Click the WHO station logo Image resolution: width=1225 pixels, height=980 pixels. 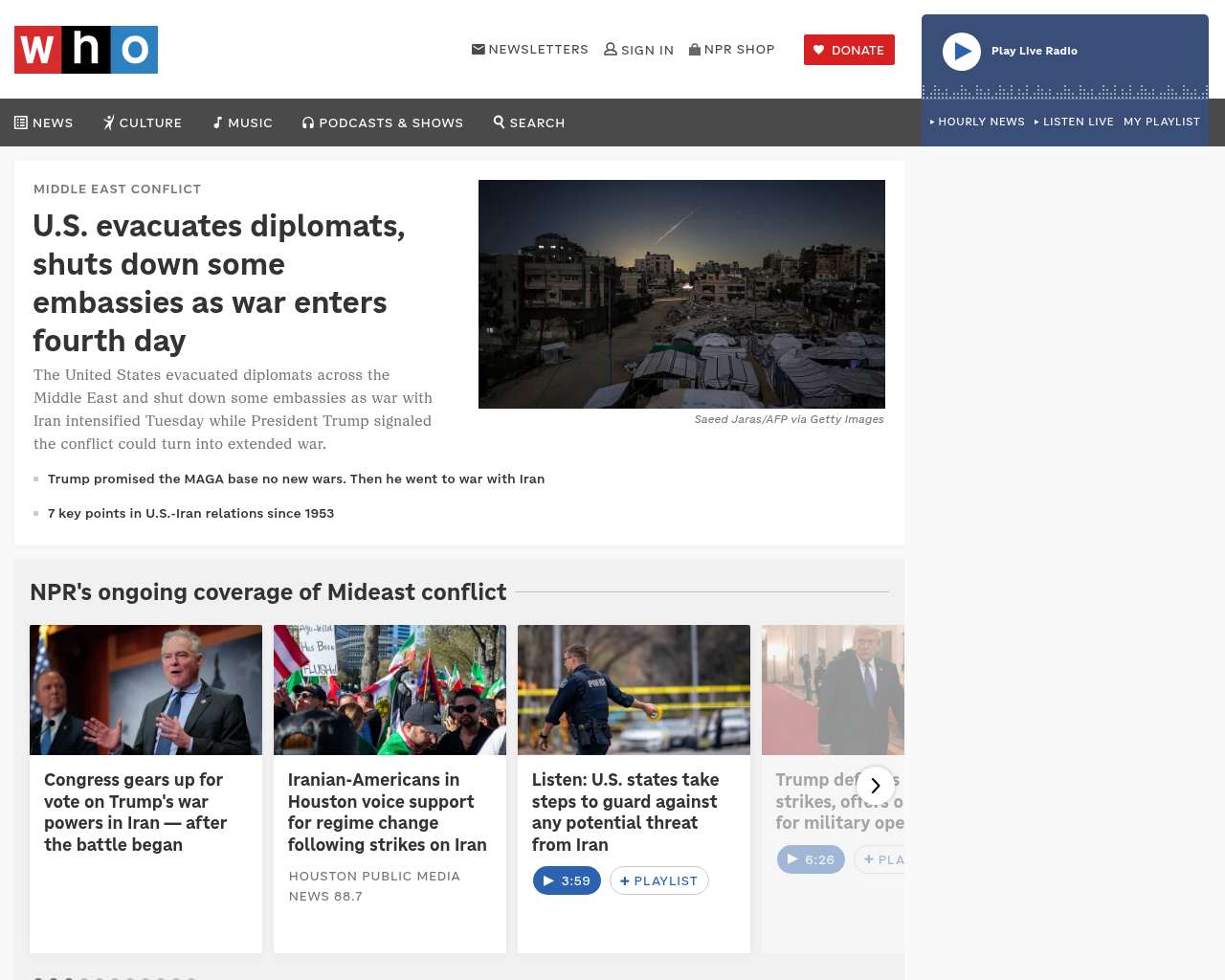pos(86,50)
